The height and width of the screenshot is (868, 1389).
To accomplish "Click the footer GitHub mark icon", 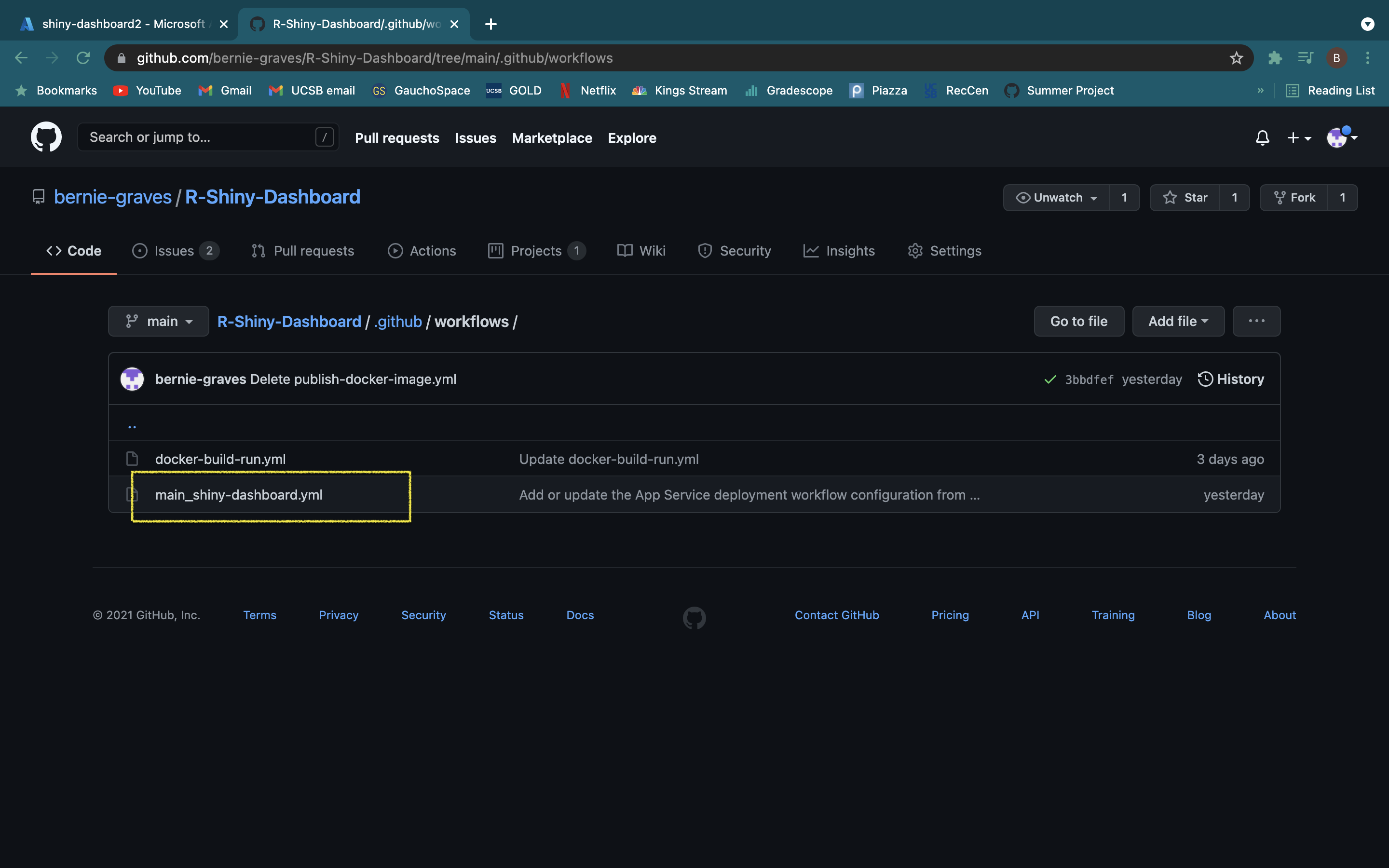I will pyautogui.click(x=694, y=618).
